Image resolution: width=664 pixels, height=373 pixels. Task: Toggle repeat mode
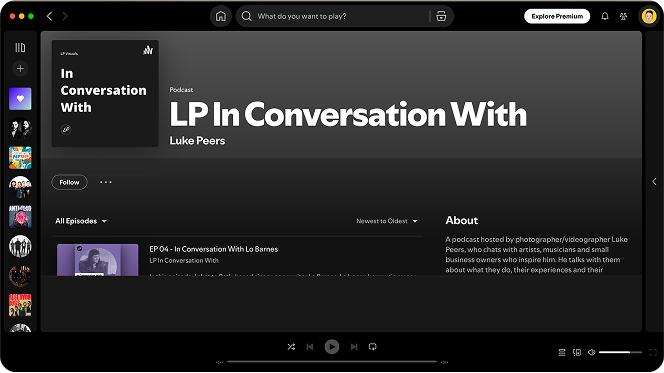(373, 347)
